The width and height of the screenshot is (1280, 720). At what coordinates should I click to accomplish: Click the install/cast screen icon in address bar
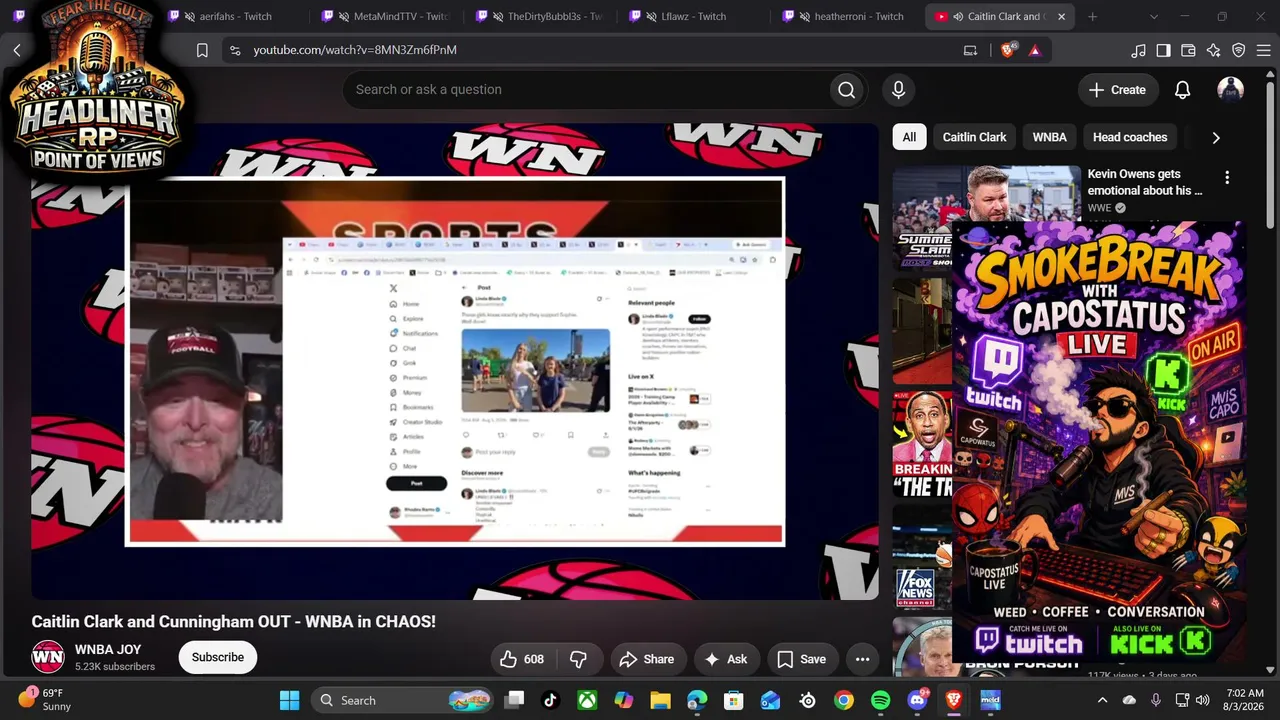(970, 50)
